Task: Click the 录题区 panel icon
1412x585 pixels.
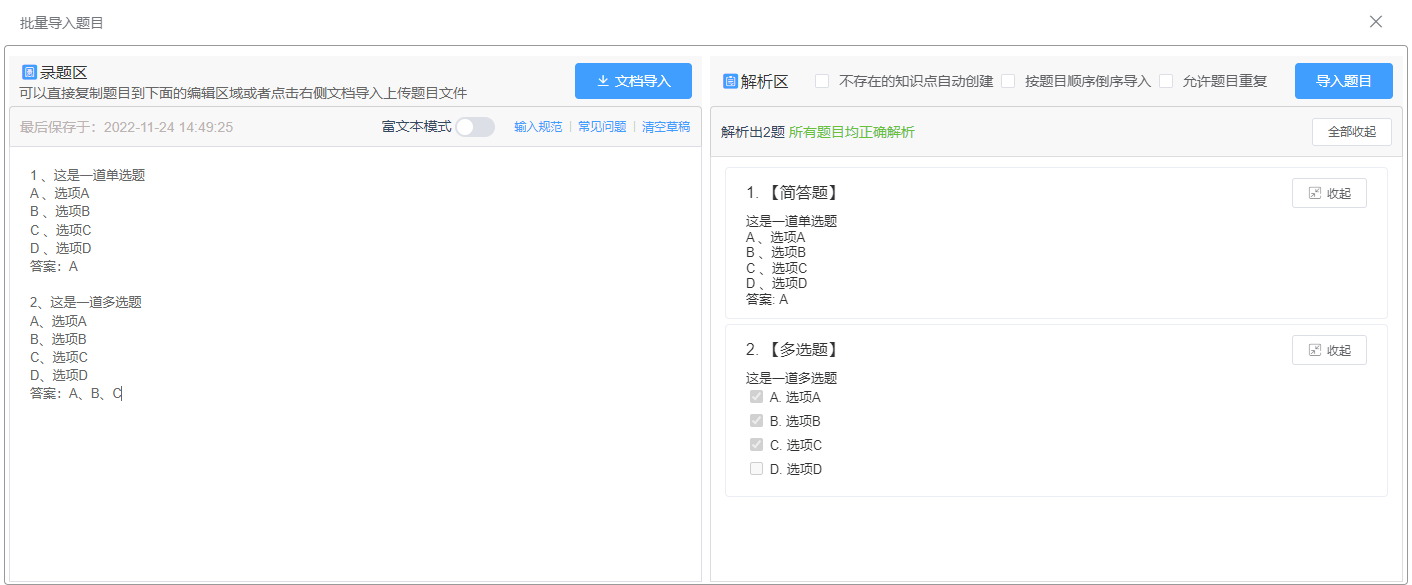Action: coord(29,72)
